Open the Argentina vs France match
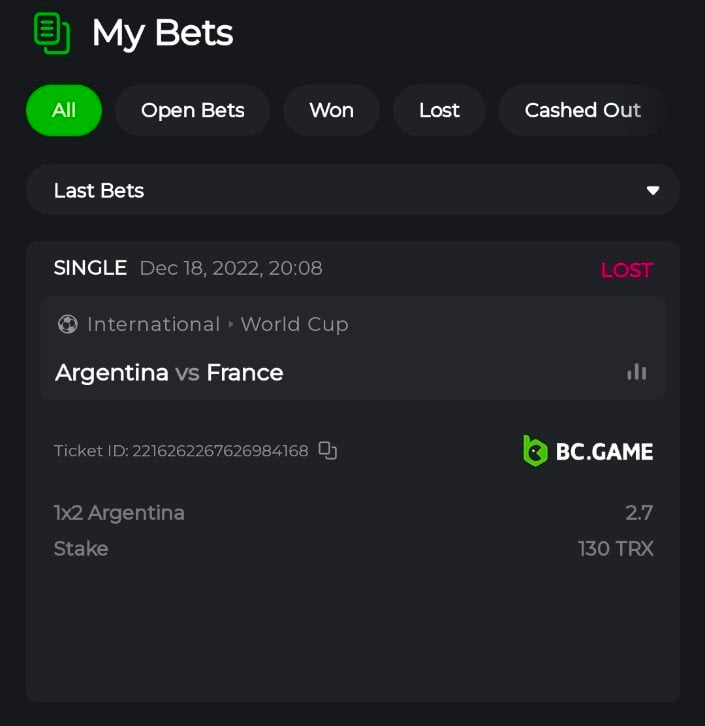705x726 pixels. tap(169, 373)
